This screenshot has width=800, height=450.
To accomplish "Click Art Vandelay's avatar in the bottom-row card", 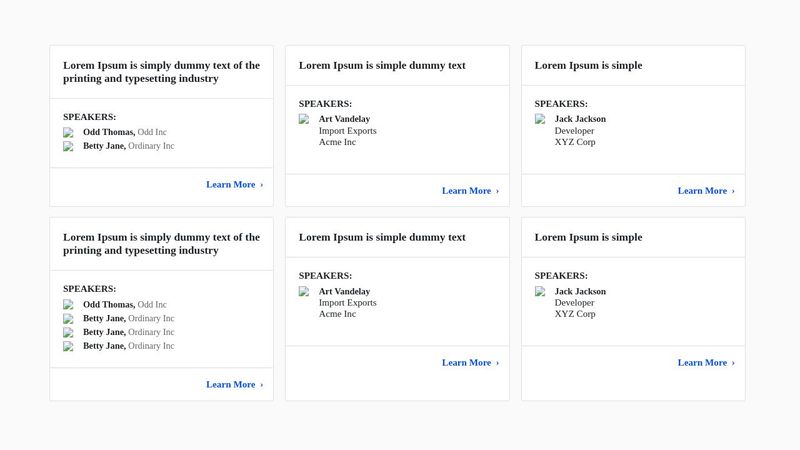I will (x=304, y=292).
